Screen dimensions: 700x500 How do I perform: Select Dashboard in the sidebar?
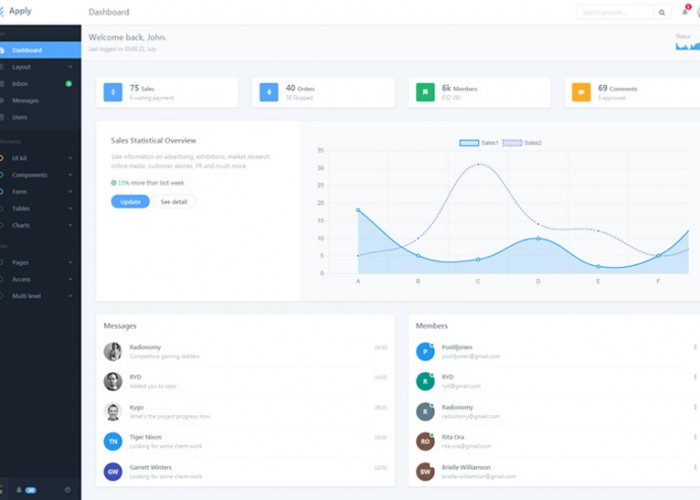point(41,50)
